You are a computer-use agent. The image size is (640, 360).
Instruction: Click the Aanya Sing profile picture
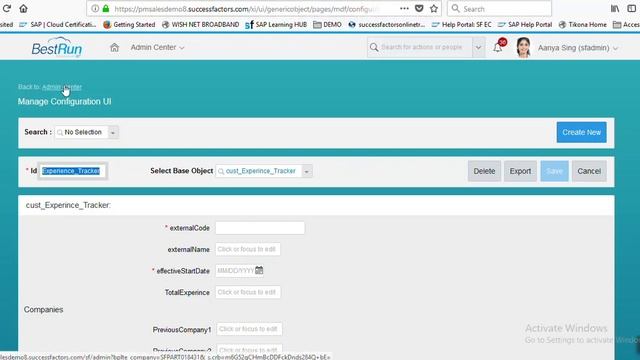[523, 47]
